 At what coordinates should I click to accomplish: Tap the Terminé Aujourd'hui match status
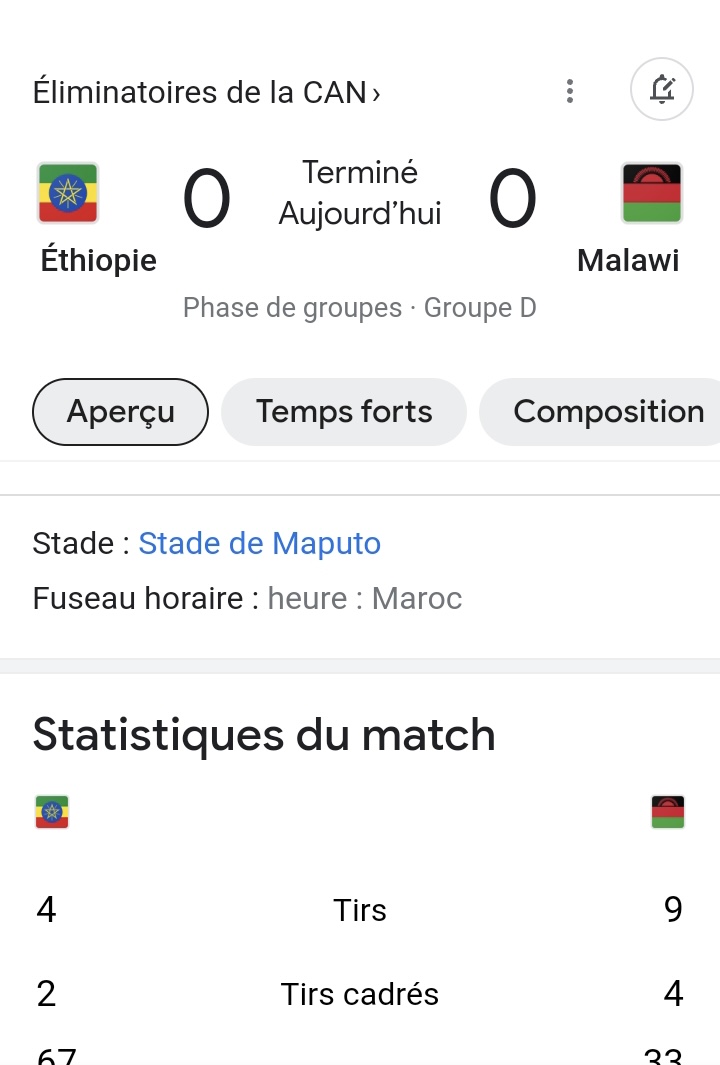coord(360,193)
